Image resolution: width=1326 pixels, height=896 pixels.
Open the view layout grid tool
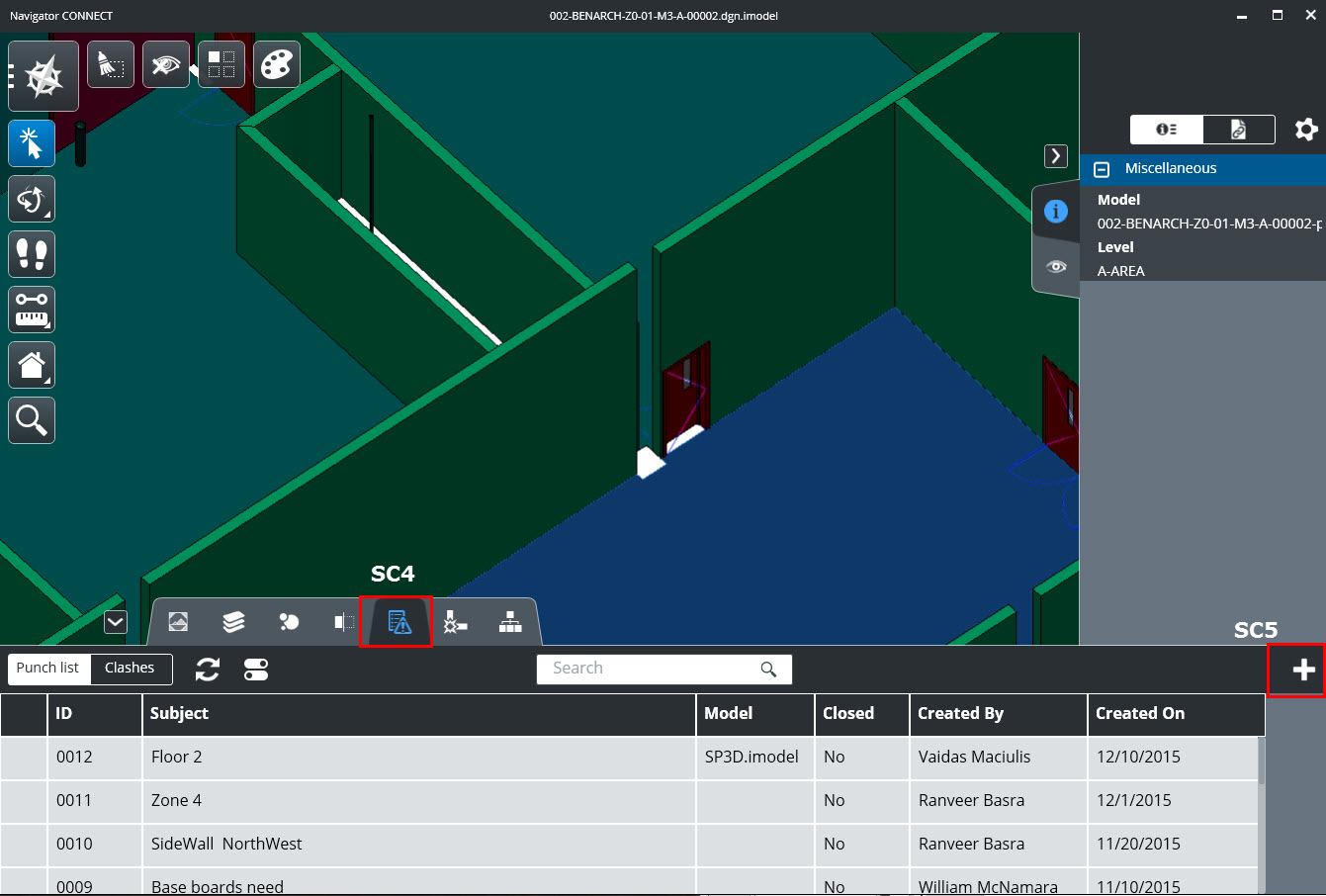pos(221,65)
